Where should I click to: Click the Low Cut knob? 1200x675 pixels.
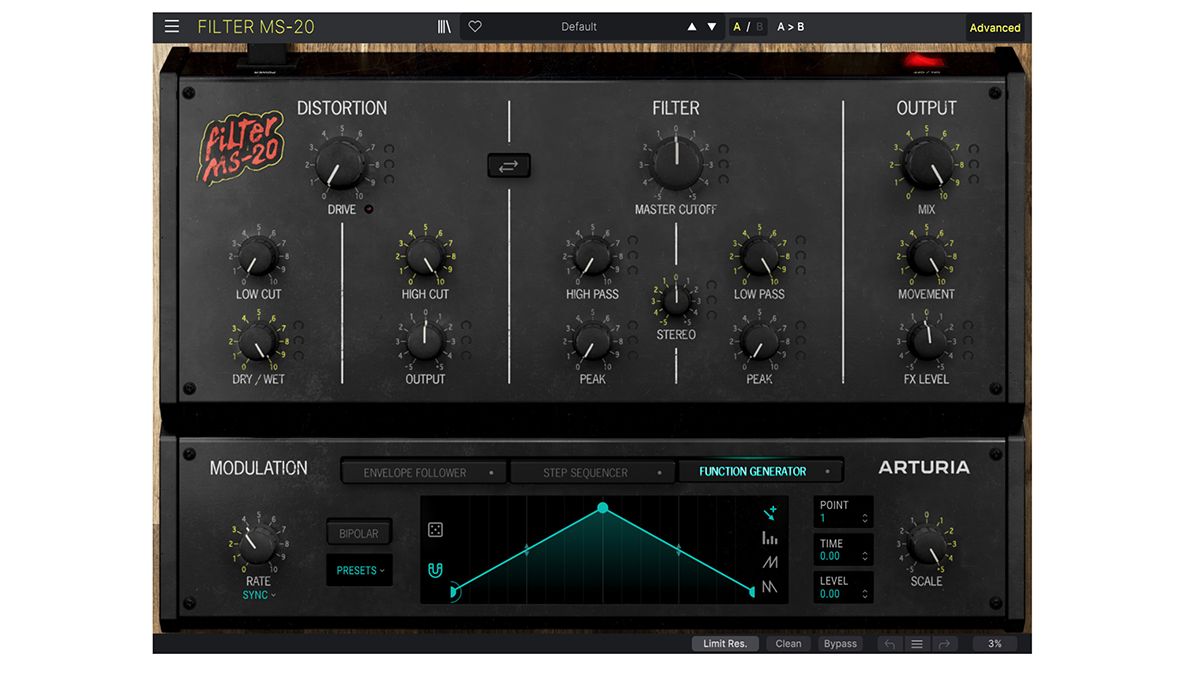[258, 256]
